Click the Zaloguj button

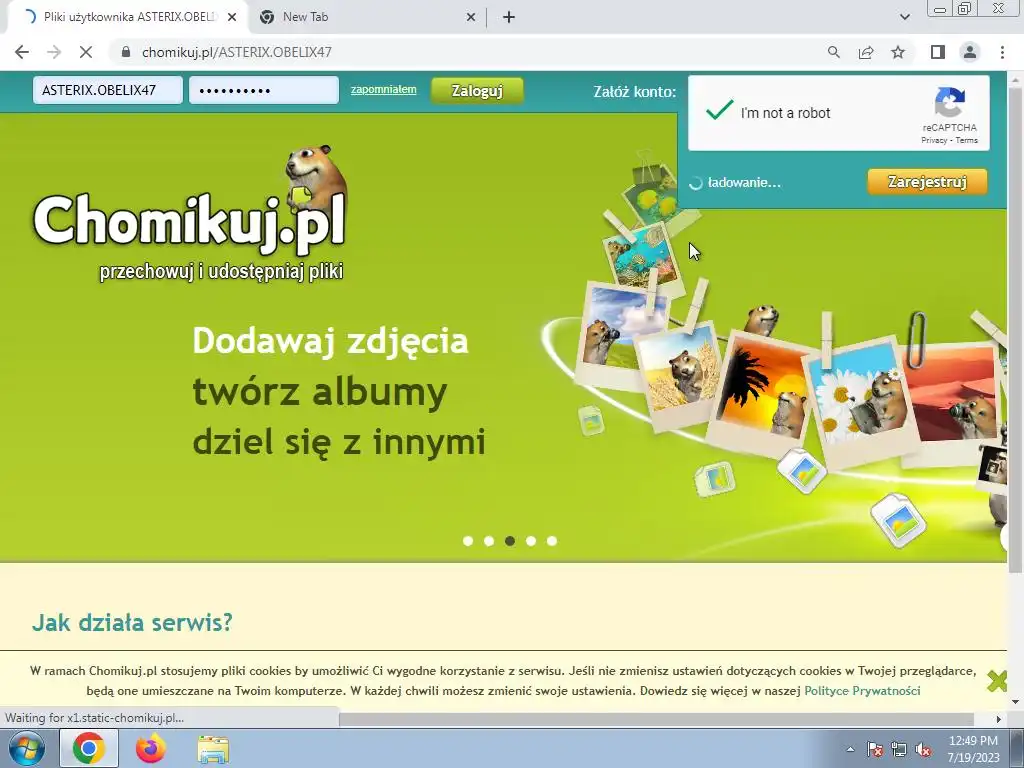click(477, 91)
